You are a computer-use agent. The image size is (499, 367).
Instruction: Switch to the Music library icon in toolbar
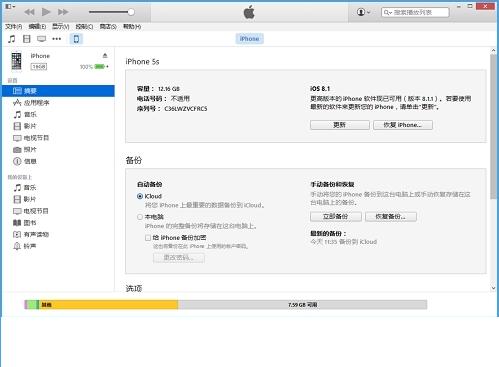(x=12, y=39)
